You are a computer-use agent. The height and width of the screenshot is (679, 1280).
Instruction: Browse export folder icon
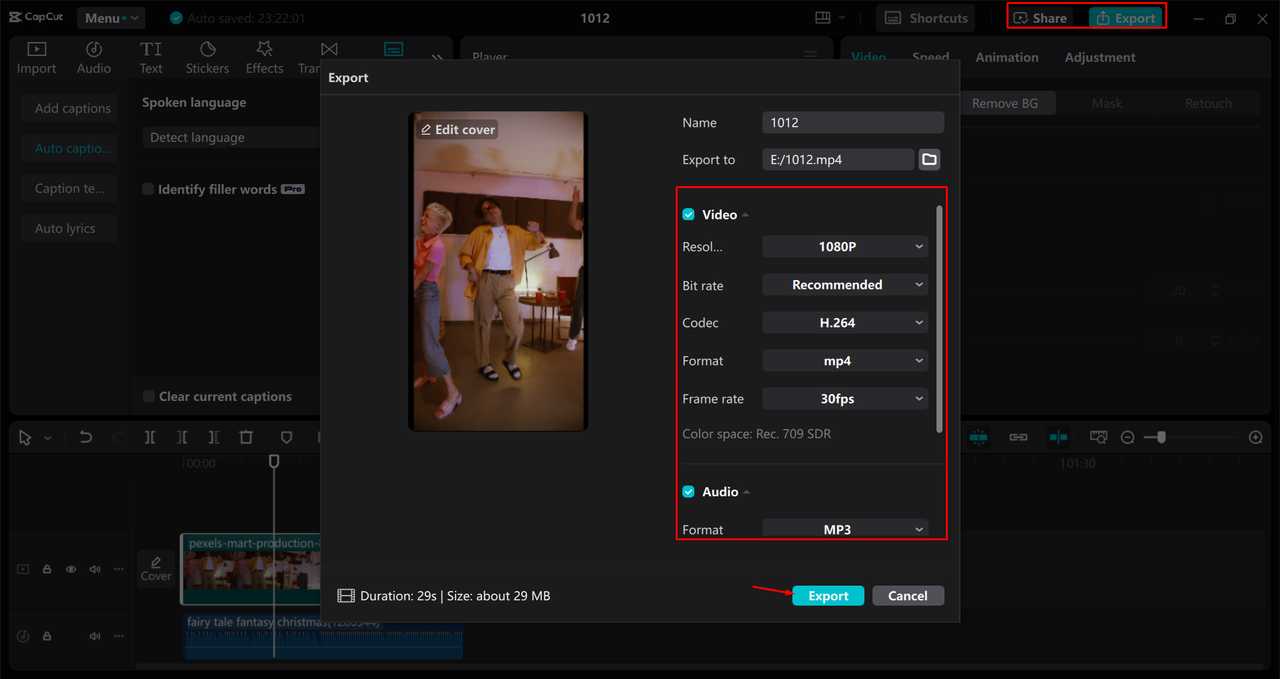click(x=929, y=160)
